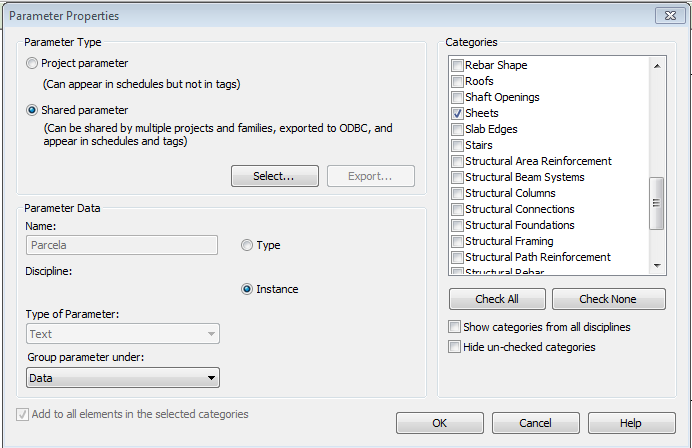Click the categories list scroll-up arrow
This screenshot has height=448, width=692.
pos(657,66)
